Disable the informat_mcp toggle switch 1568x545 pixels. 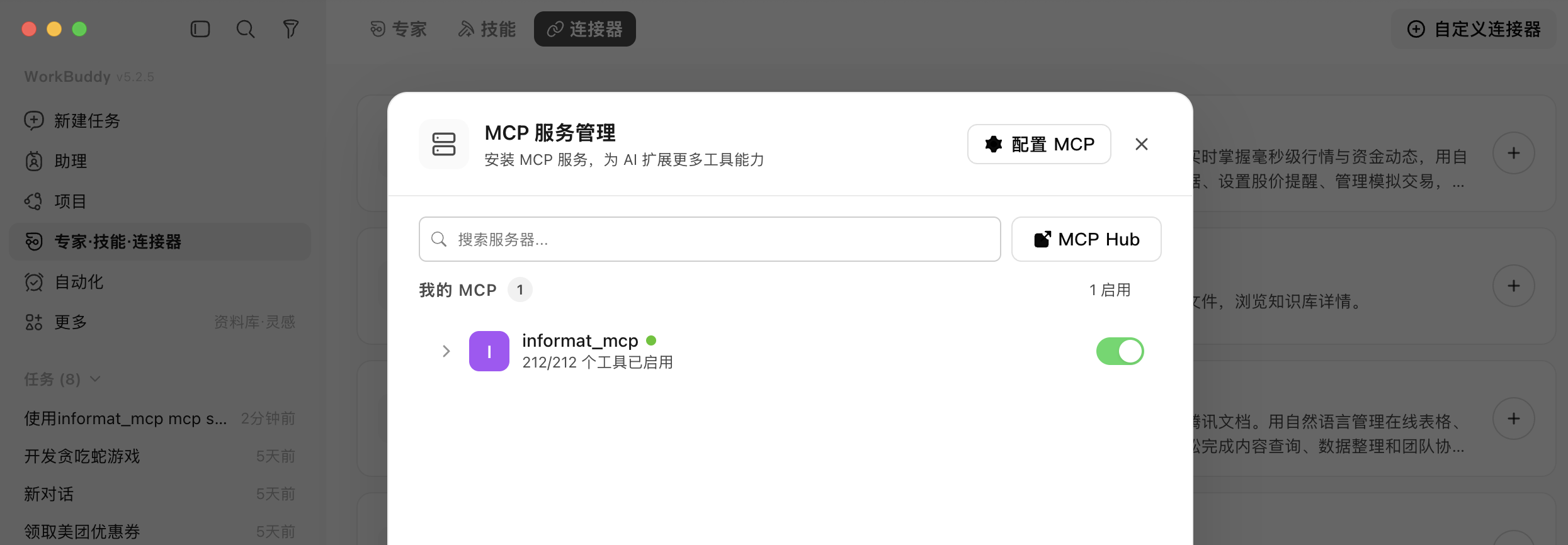[1120, 351]
